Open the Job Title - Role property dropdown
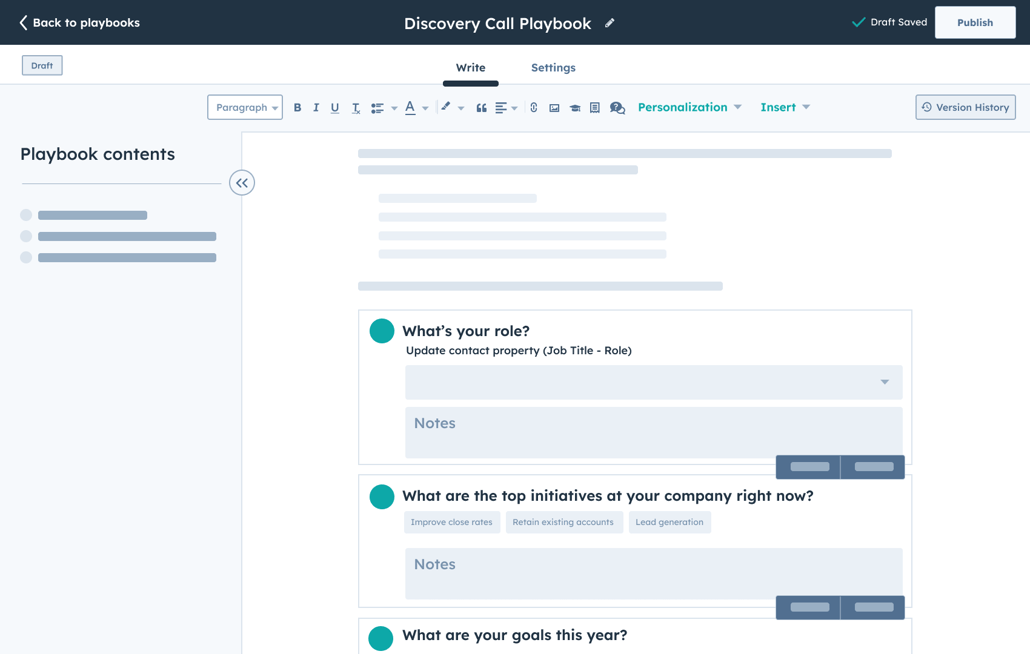The image size is (1030, 654). [654, 382]
